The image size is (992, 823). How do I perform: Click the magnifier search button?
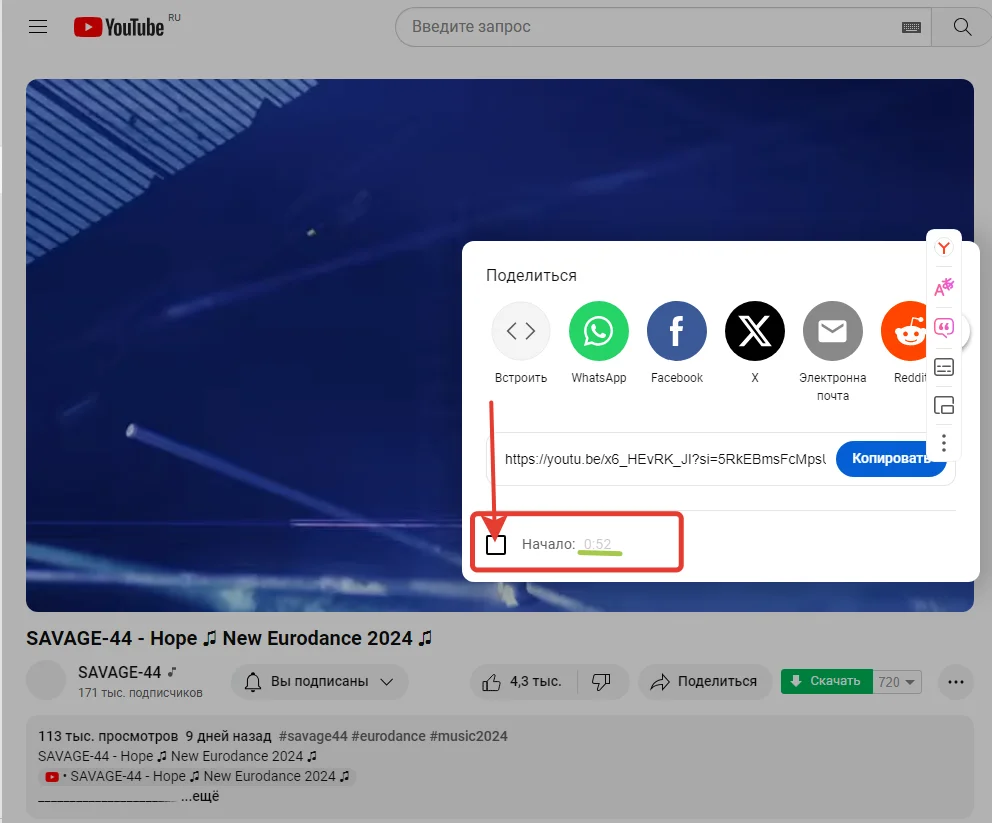(x=962, y=27)
